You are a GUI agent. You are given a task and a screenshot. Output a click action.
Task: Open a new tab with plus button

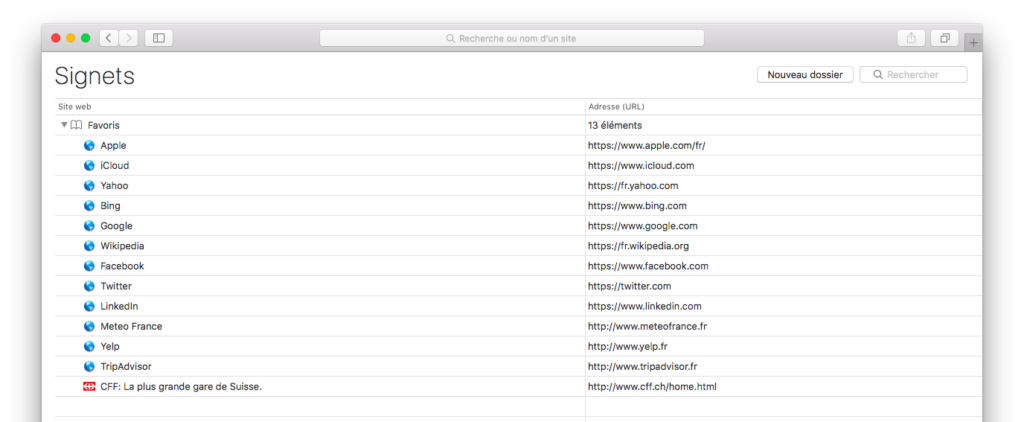coord(973,42)
